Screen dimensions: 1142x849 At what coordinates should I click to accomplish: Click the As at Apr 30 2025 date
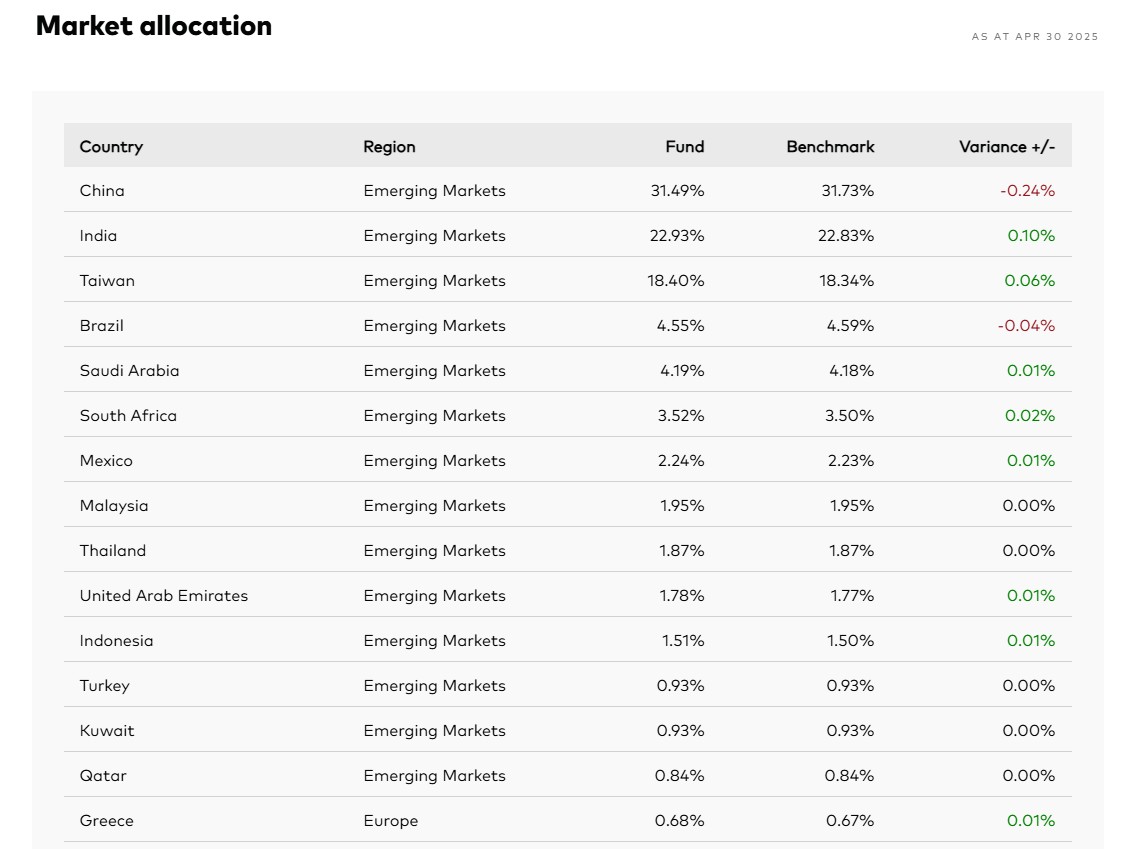pos(1034,37)
